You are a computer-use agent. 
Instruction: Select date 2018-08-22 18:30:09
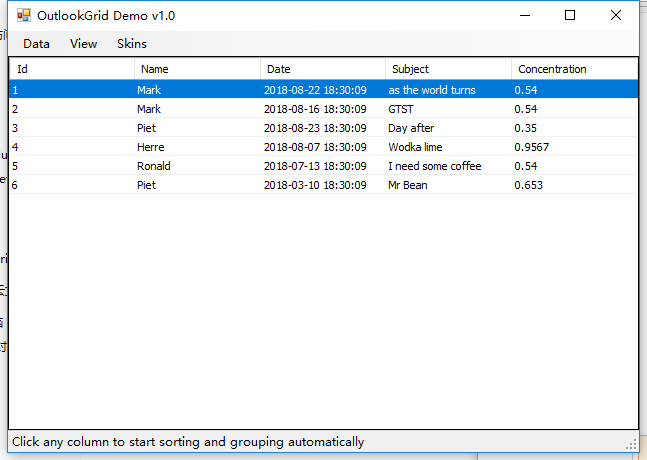pyautogui.click(x=323, y=90)
